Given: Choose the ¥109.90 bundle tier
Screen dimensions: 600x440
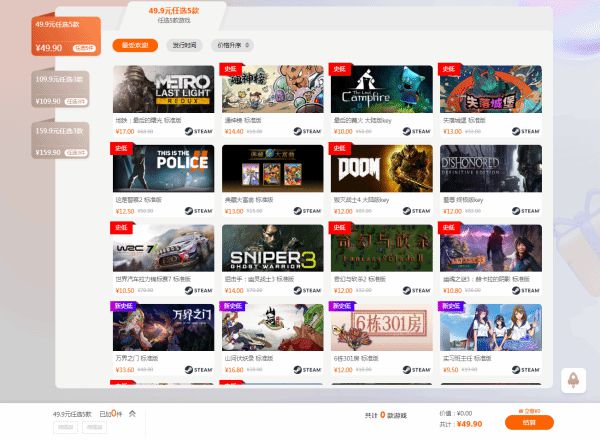Looking at the screenshot, I should pyautogui.click(x=60, y=89).
